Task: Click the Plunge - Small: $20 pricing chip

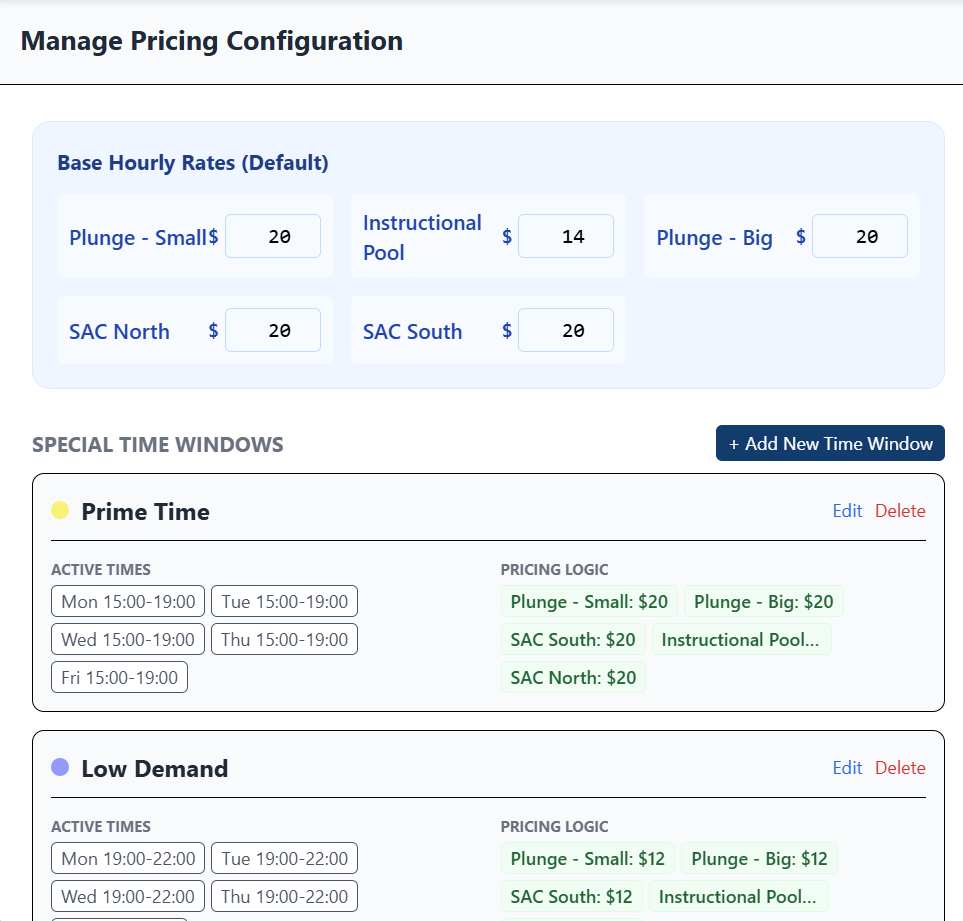Action: pyautogui.click(x=588, y=601)
